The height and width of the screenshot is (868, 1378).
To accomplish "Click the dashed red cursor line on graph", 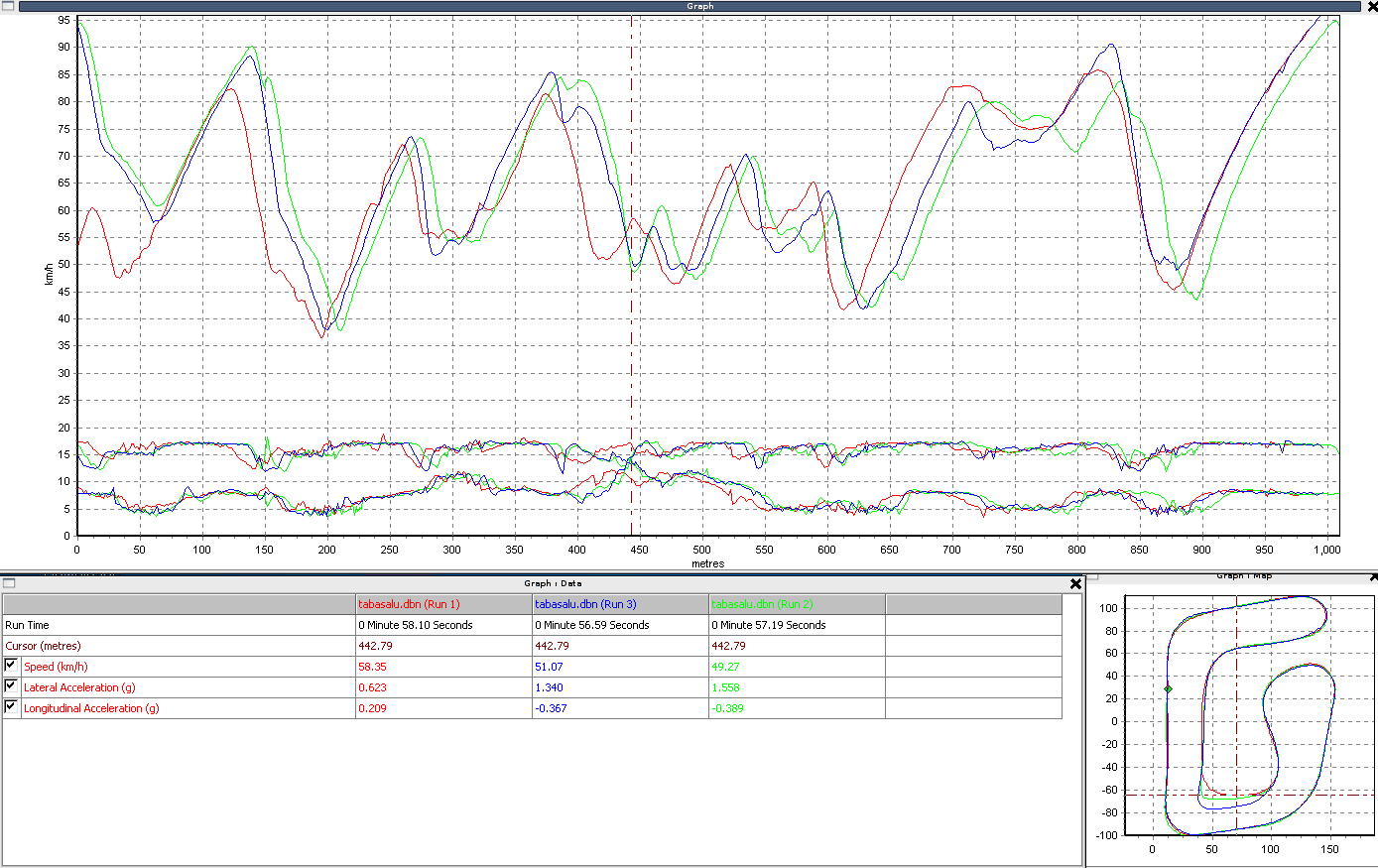I will point(631,278).
